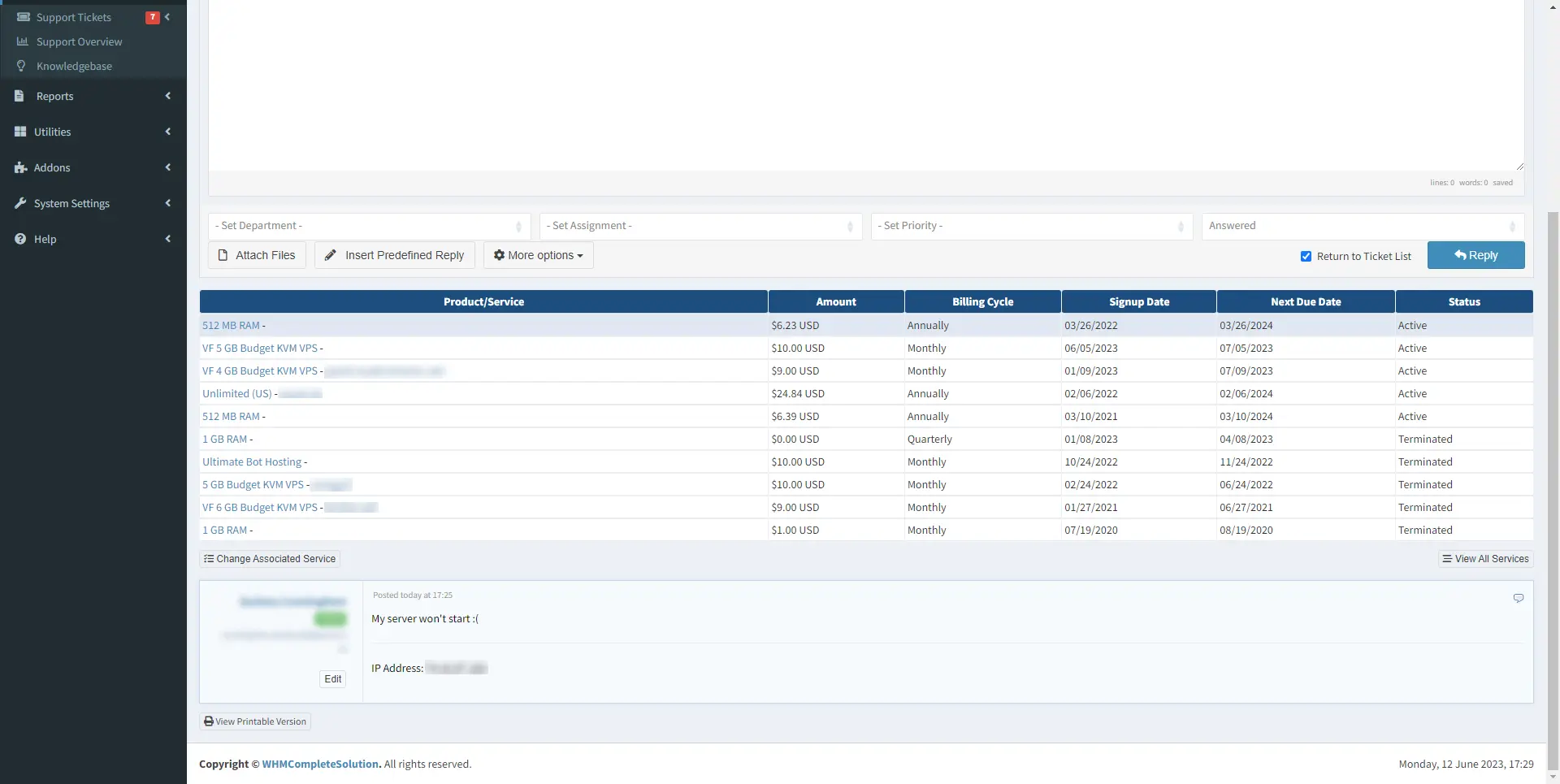
Task: Click inside the reply message text area
Action: pos(865,81)
